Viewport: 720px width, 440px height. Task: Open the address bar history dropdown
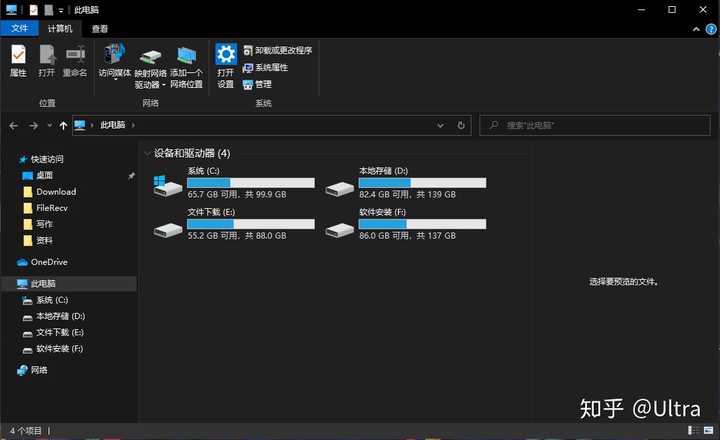[440, 125]
